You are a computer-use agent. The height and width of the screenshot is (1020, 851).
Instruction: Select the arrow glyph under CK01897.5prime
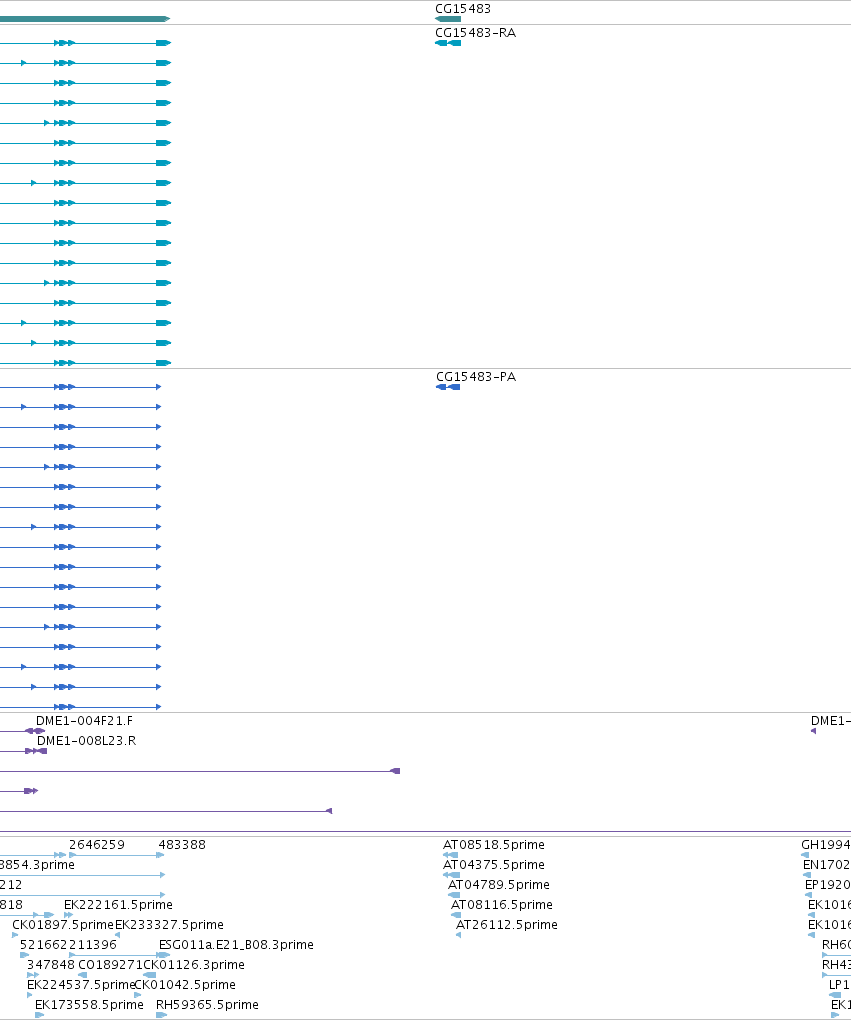coord(15,935)
